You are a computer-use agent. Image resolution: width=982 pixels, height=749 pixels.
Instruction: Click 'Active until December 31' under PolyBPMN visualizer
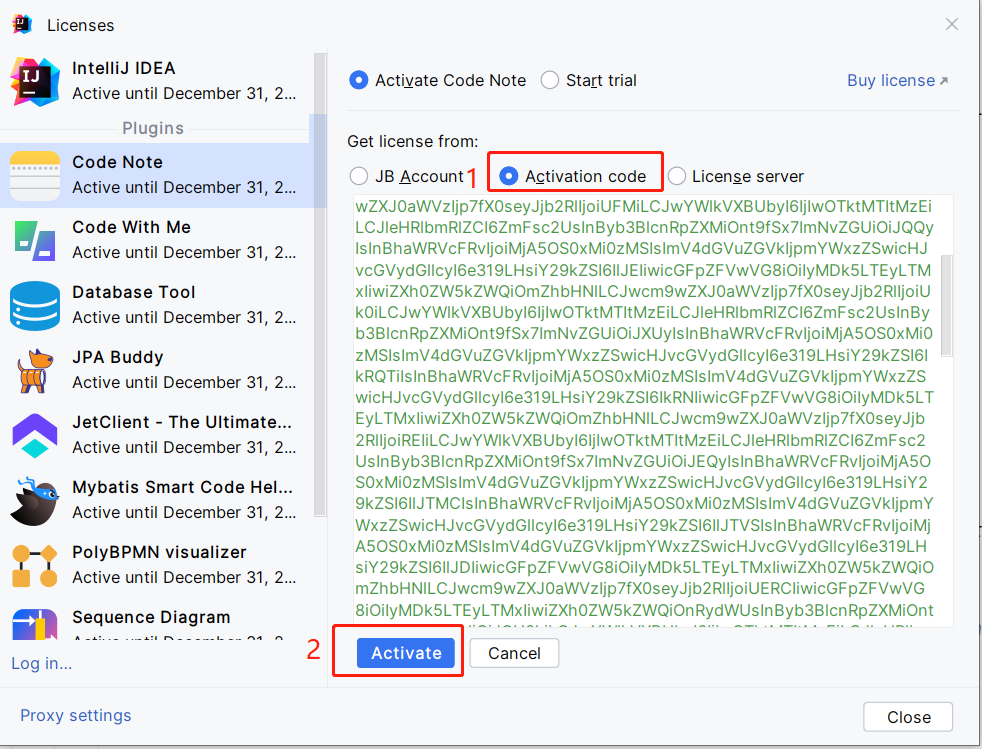click(x=184, y=577)
